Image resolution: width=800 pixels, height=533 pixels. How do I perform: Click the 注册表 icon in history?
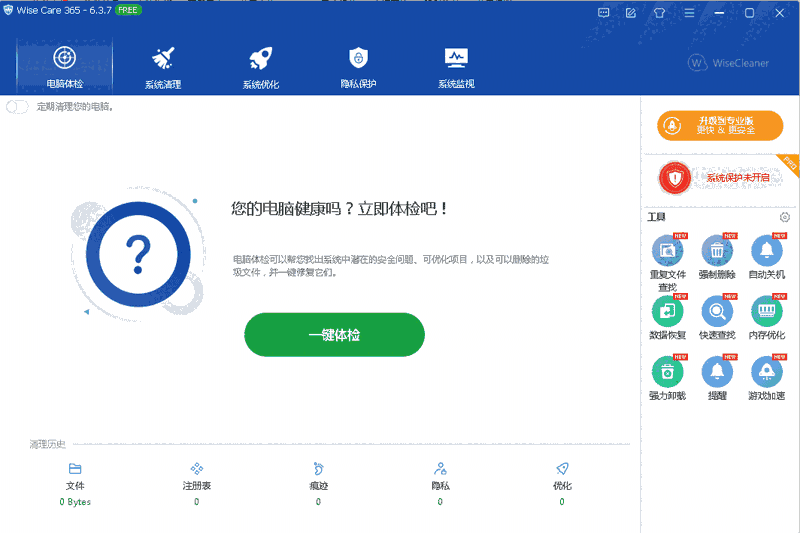197,468
